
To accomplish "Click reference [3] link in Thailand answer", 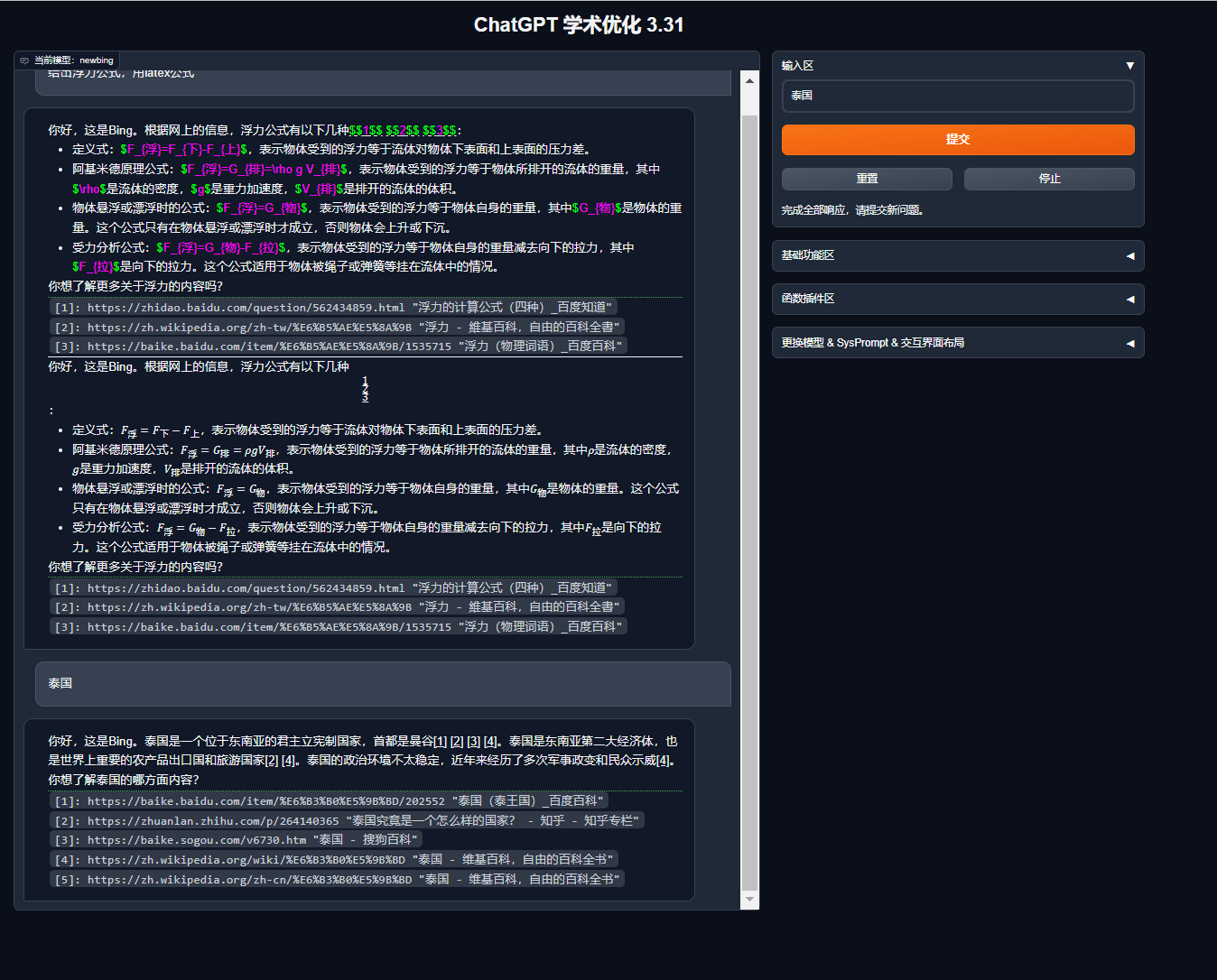I will tap(474, 741).
